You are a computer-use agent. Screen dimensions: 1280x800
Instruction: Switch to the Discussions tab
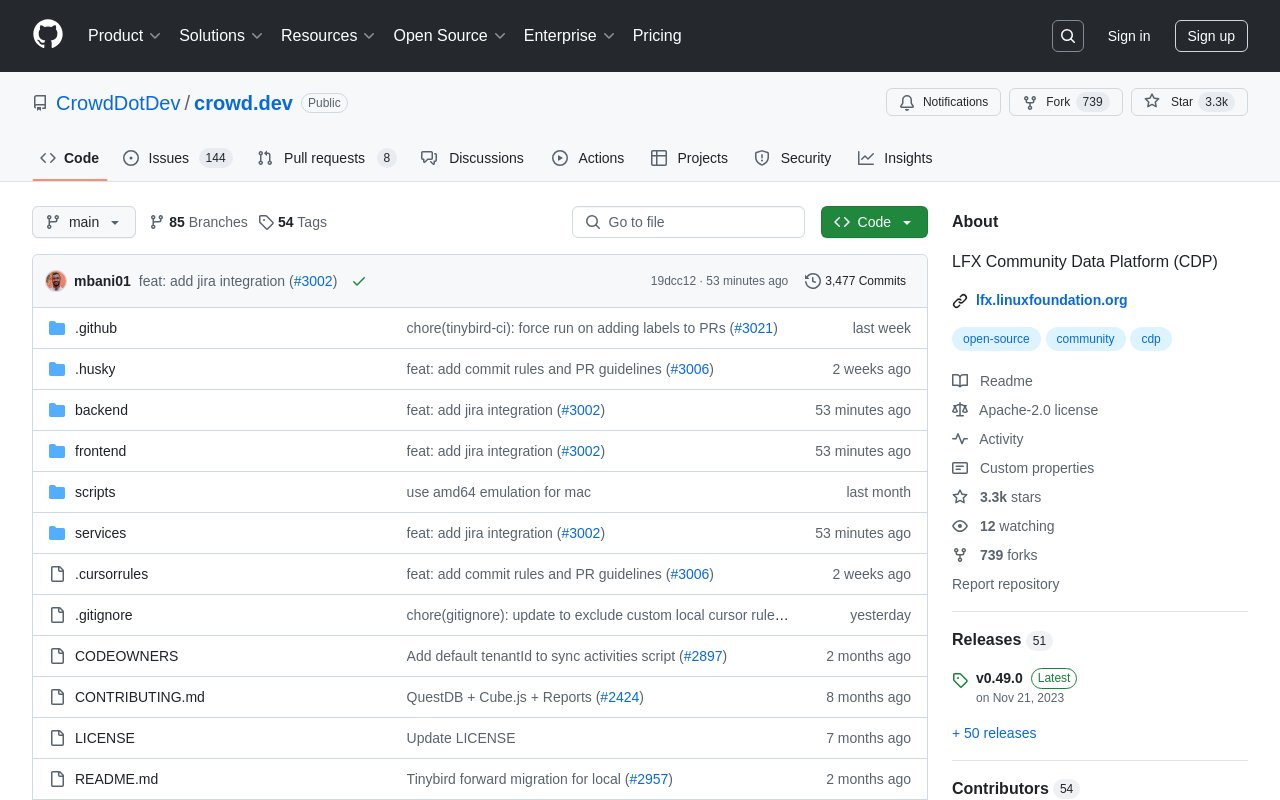(472, 158)
